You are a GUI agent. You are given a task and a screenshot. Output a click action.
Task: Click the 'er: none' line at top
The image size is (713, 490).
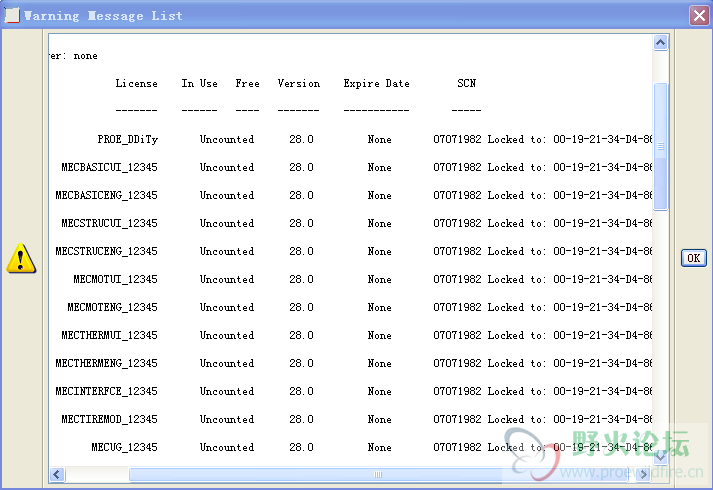(74, 55)
